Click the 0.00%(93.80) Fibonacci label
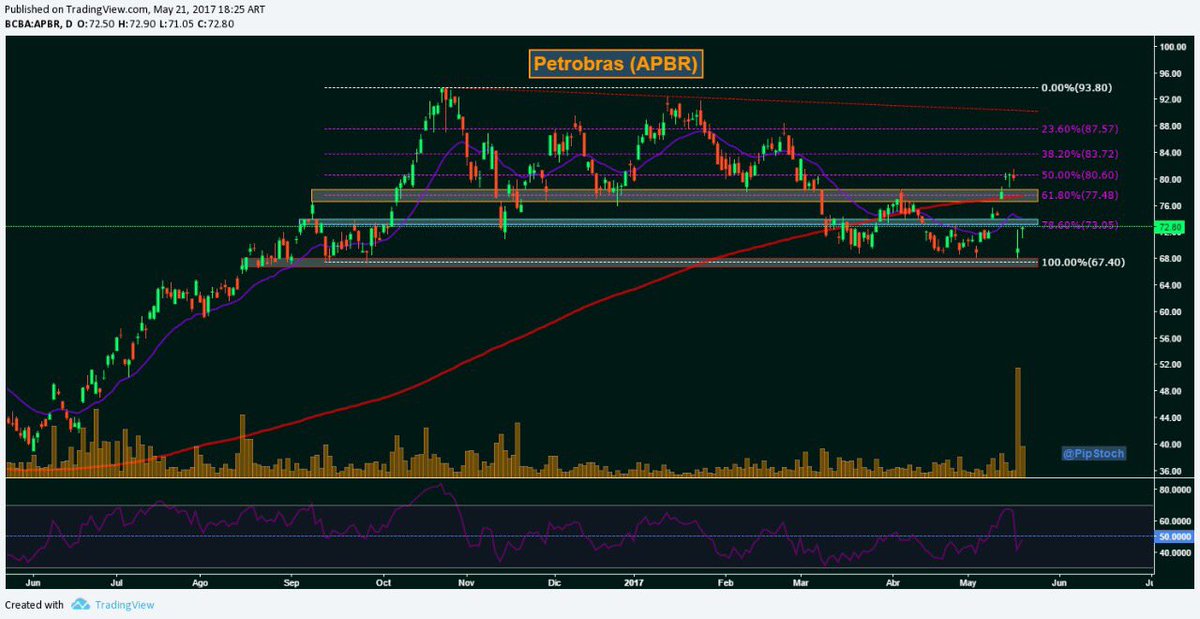1200x619 pixels. (1078, 88)
